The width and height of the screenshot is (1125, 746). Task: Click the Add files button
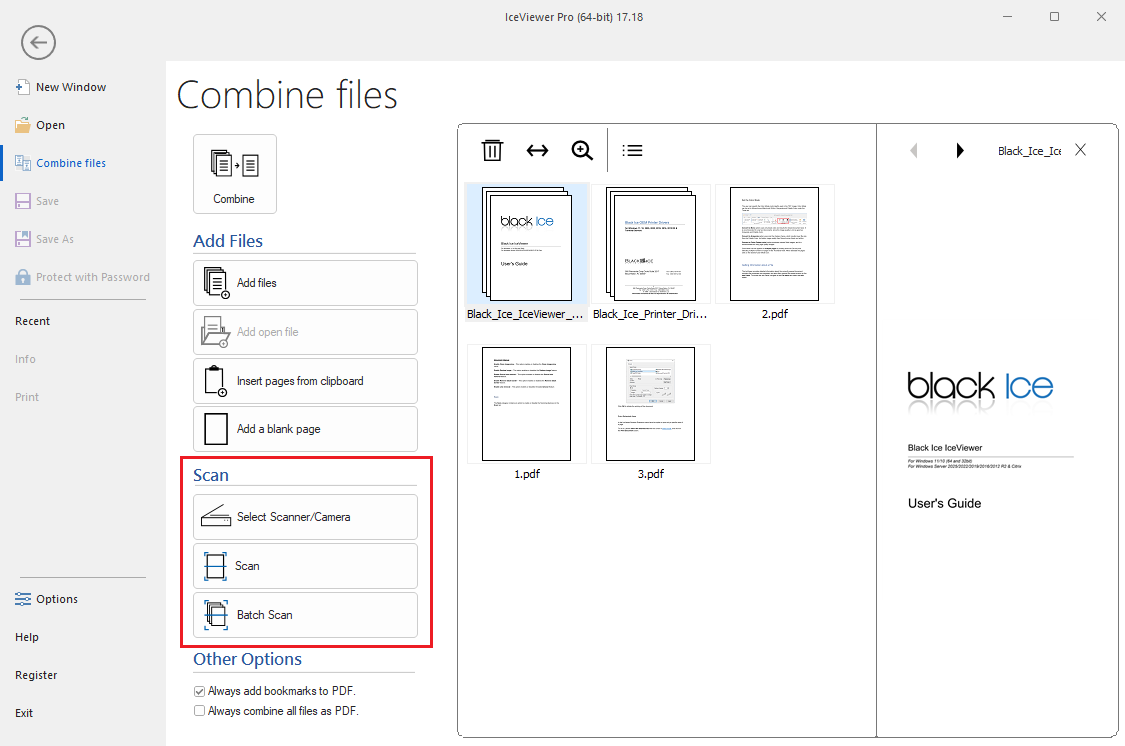[305, 283]
